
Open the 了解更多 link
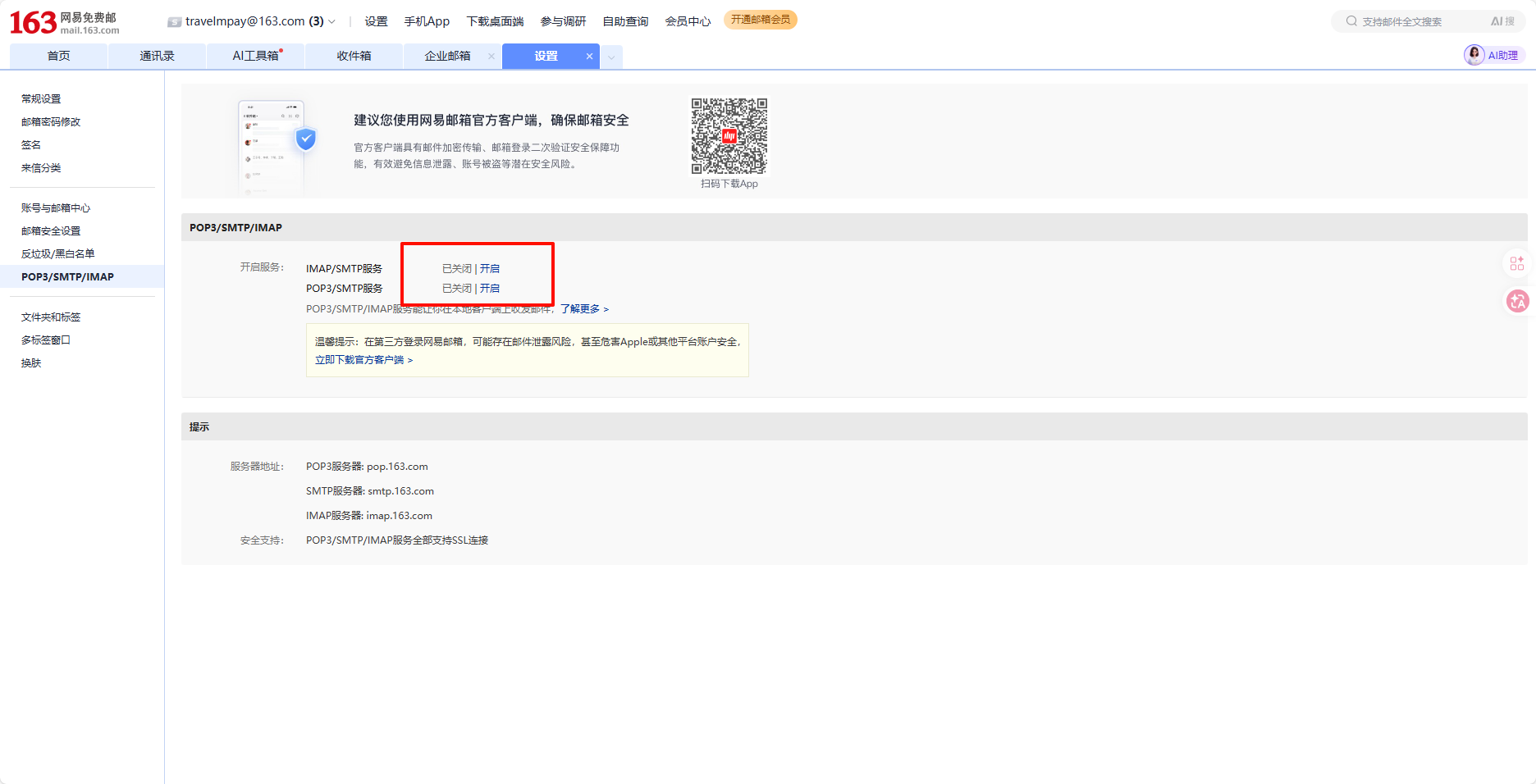[584, 309]
